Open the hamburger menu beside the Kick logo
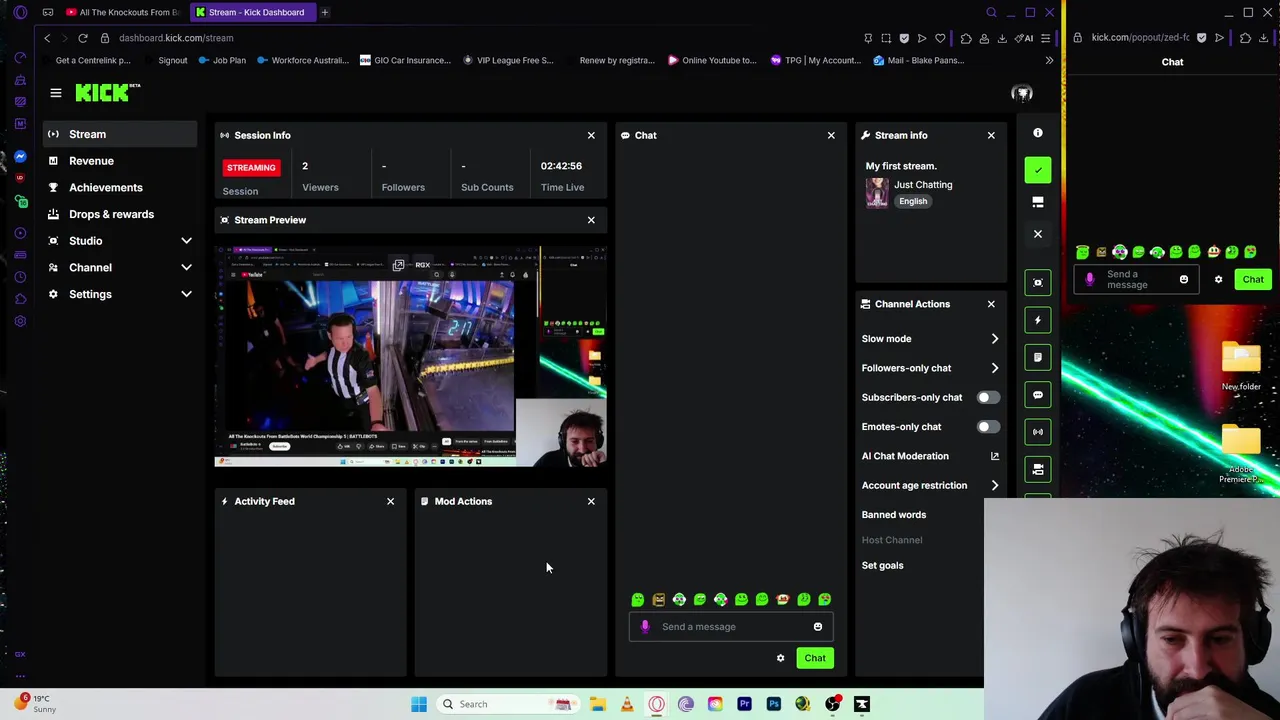1280x720 pixels. (x=56, y=93)
